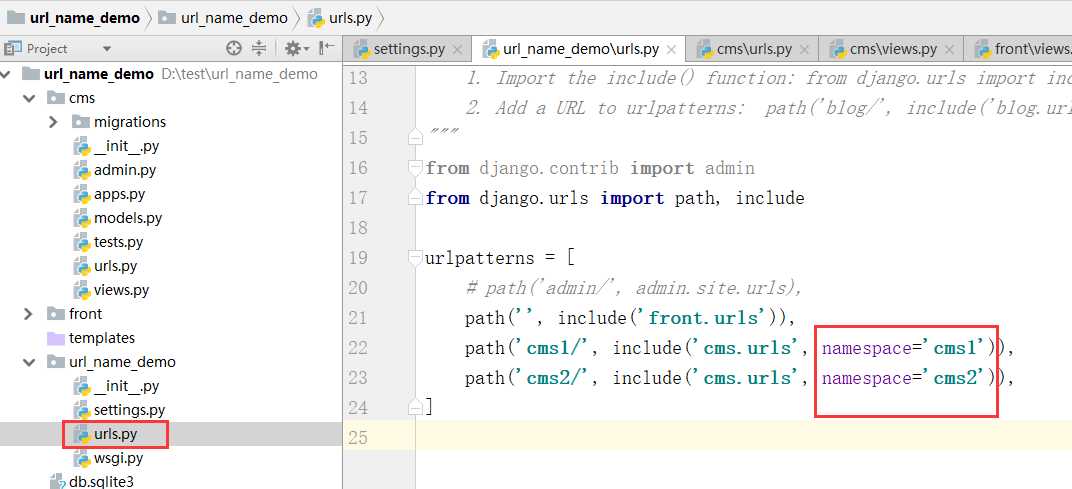Close the settings.py tab

(457, 50)
